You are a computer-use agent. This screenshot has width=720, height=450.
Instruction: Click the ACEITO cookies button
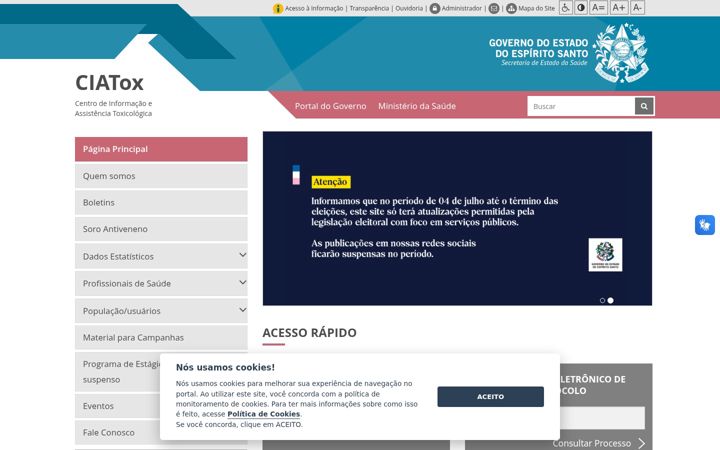[490, 397]
